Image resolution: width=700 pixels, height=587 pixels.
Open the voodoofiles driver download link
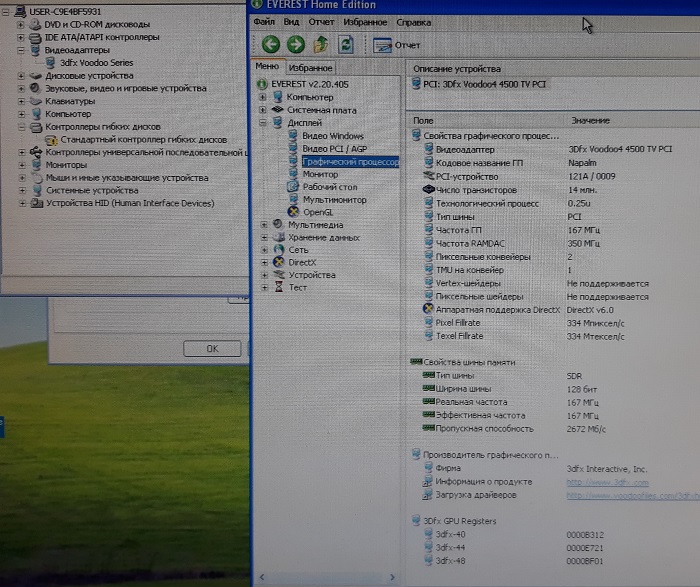633,495
